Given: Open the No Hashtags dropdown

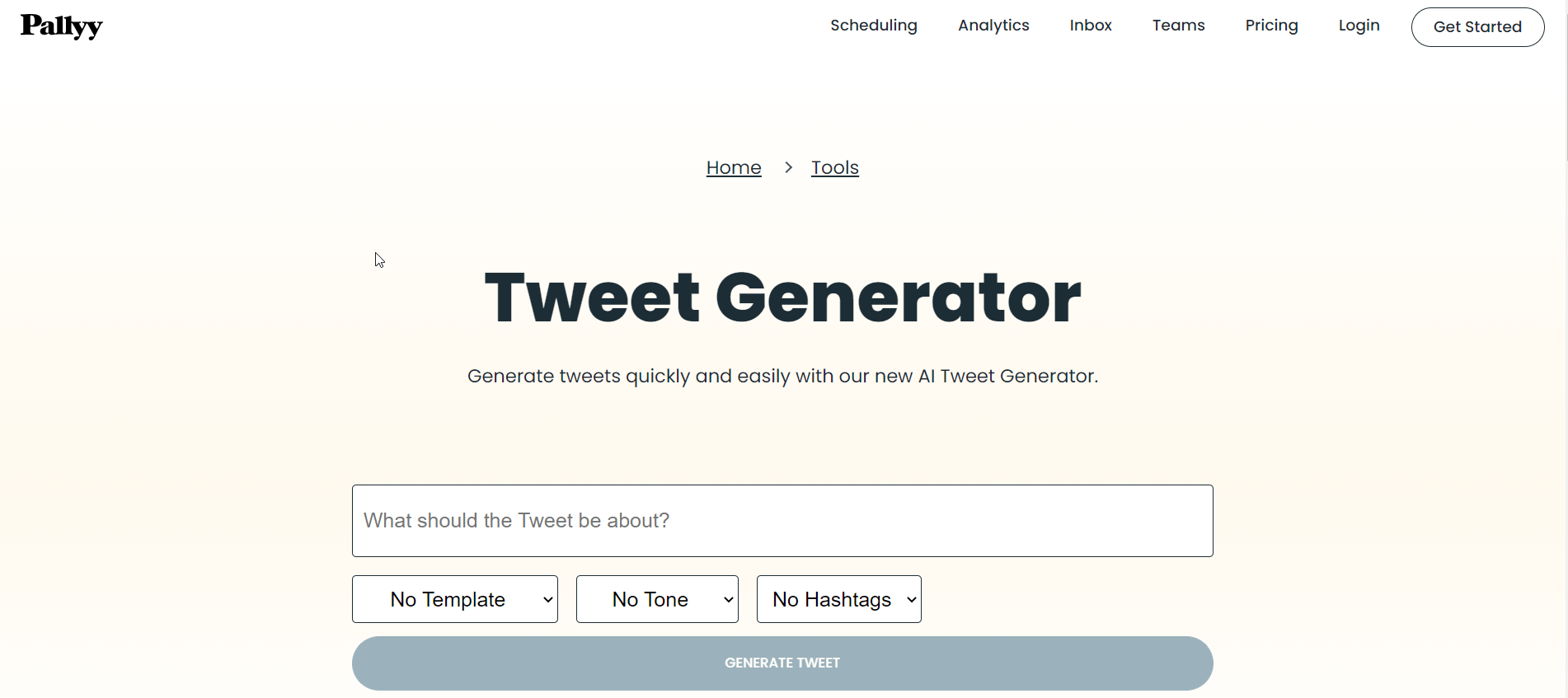Looking at the screenshot, I should tap(838, 599).
